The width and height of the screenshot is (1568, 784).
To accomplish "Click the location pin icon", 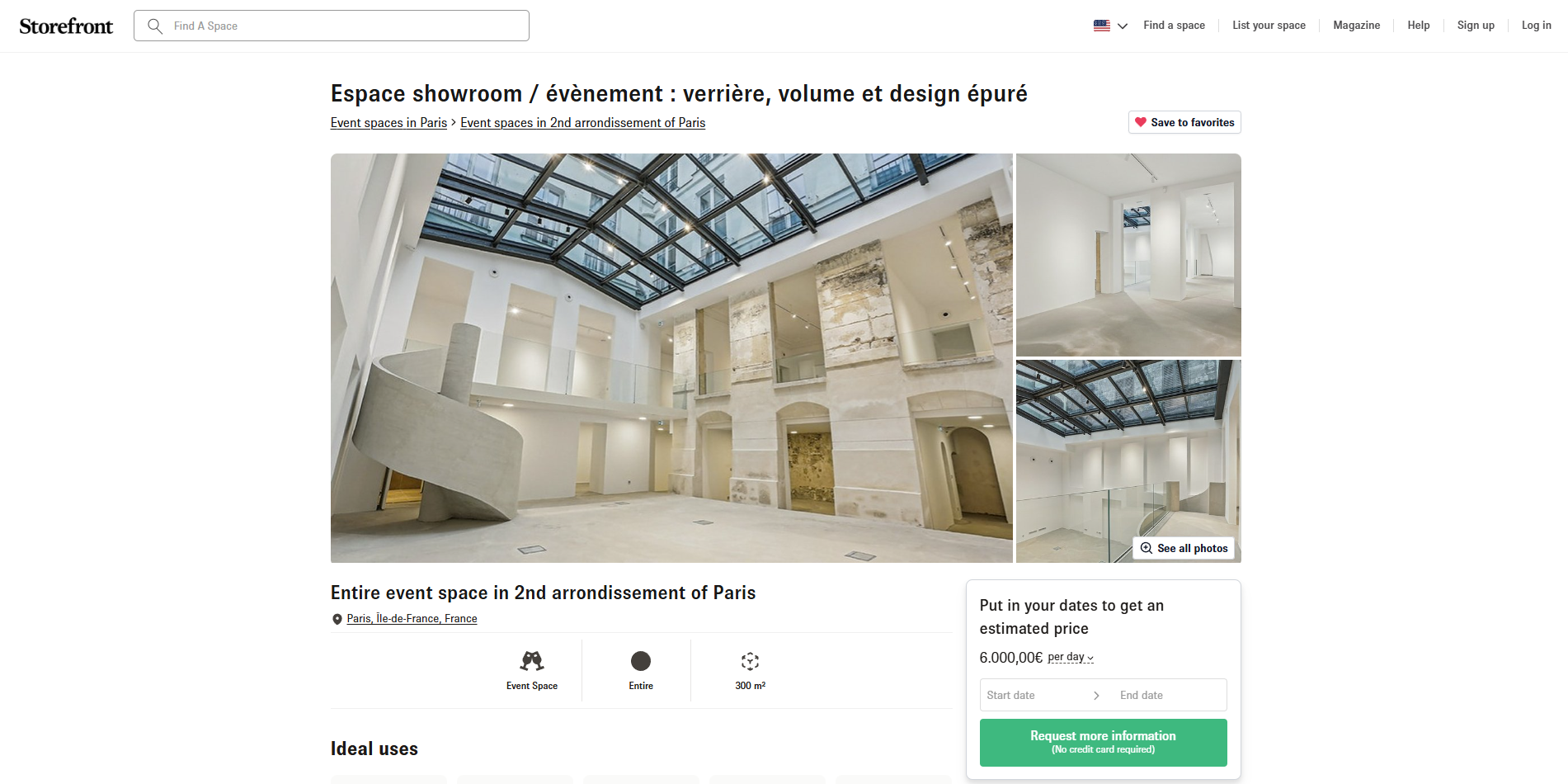I will pos(337,619).
